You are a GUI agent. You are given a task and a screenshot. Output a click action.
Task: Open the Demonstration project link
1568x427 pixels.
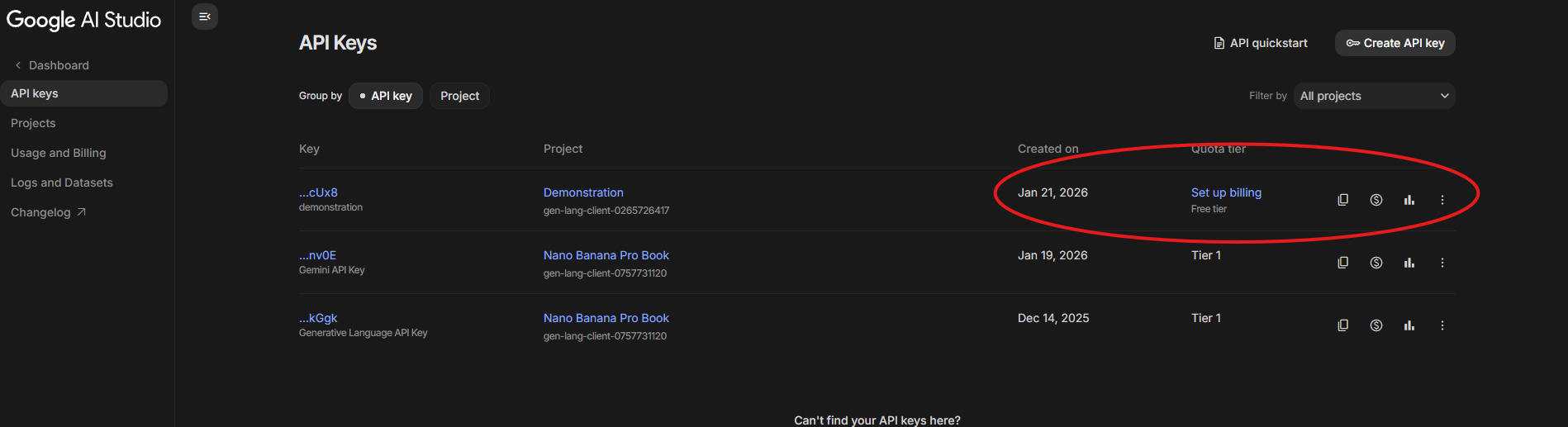tap(583, 192)
